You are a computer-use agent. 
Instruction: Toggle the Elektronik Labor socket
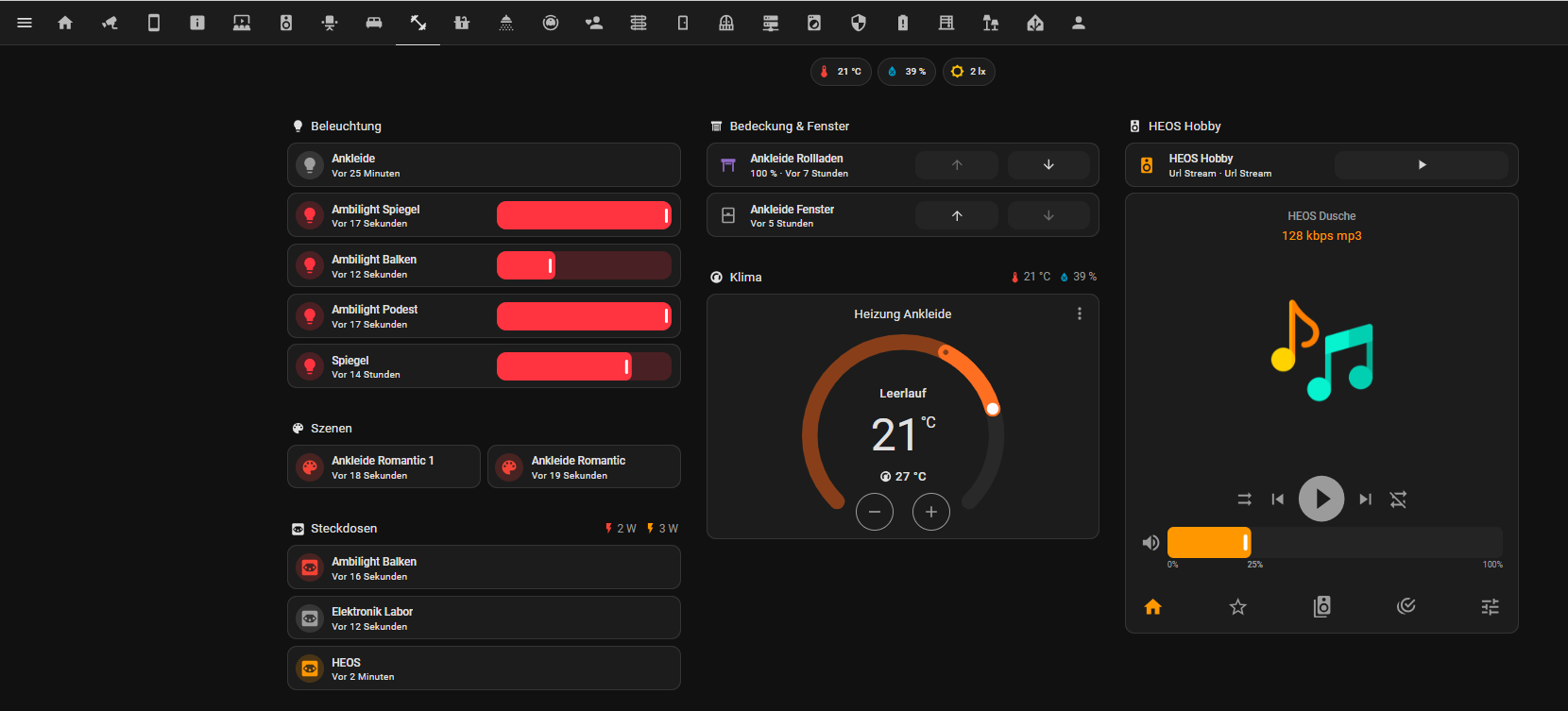pos(310,618)
